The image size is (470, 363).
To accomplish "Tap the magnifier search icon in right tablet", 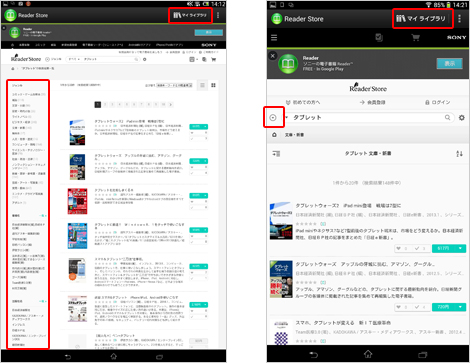I will coord(448,117).
